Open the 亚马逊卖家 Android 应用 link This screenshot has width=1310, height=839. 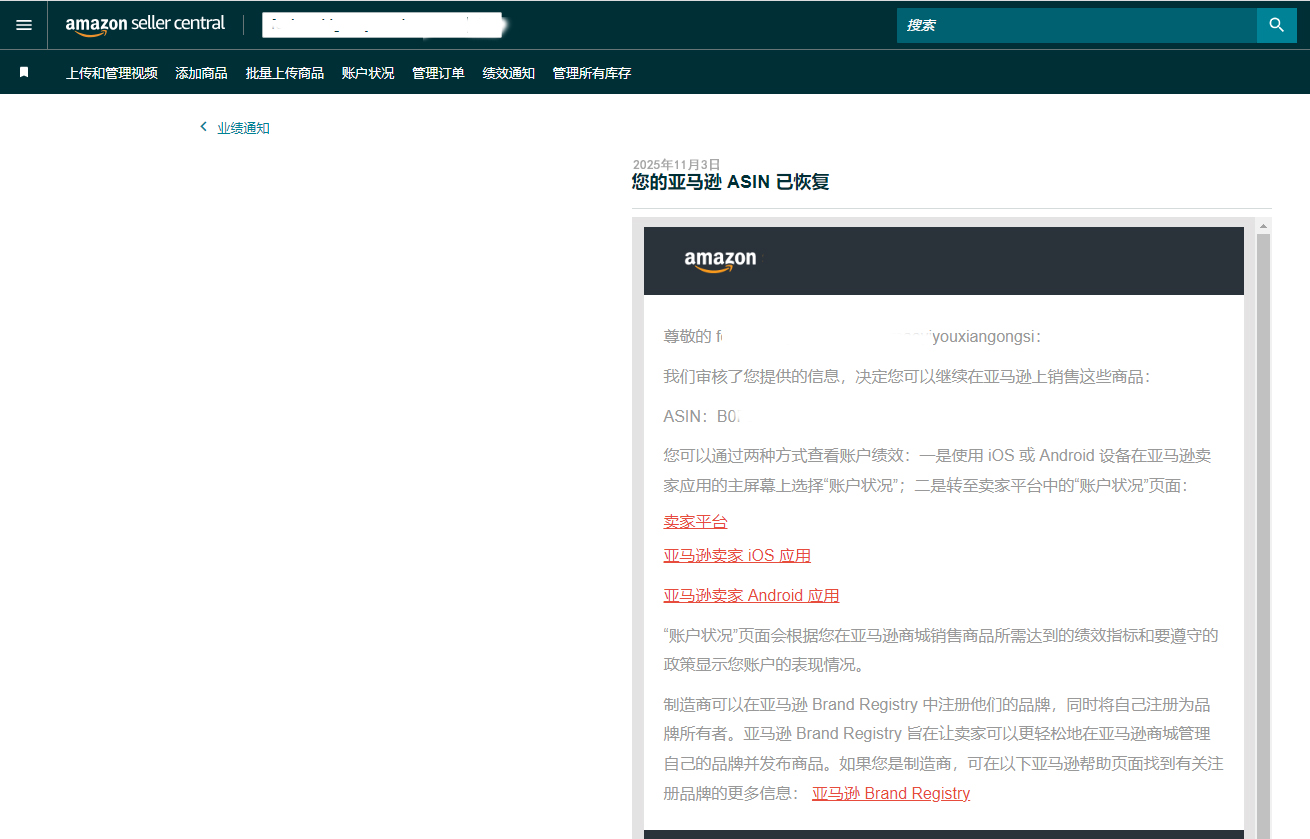coord(751,595)
